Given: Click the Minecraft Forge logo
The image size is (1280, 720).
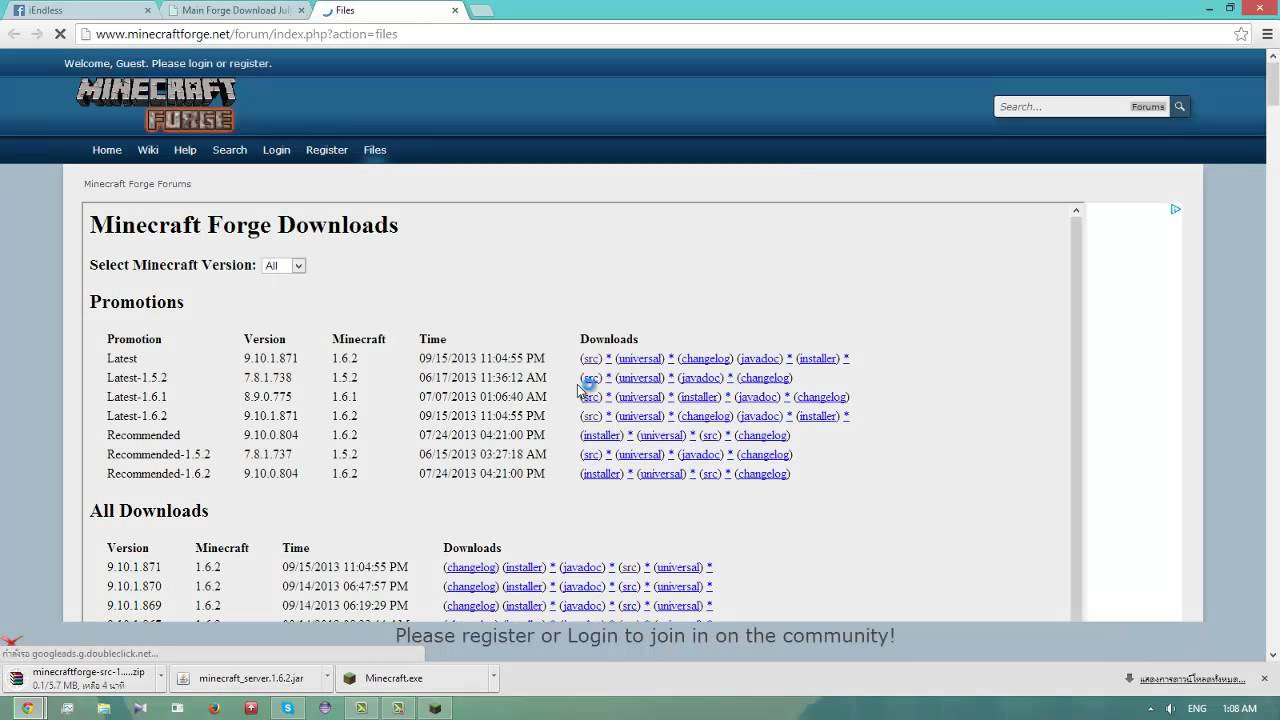Looking at the screenshot, I should 156,105.
